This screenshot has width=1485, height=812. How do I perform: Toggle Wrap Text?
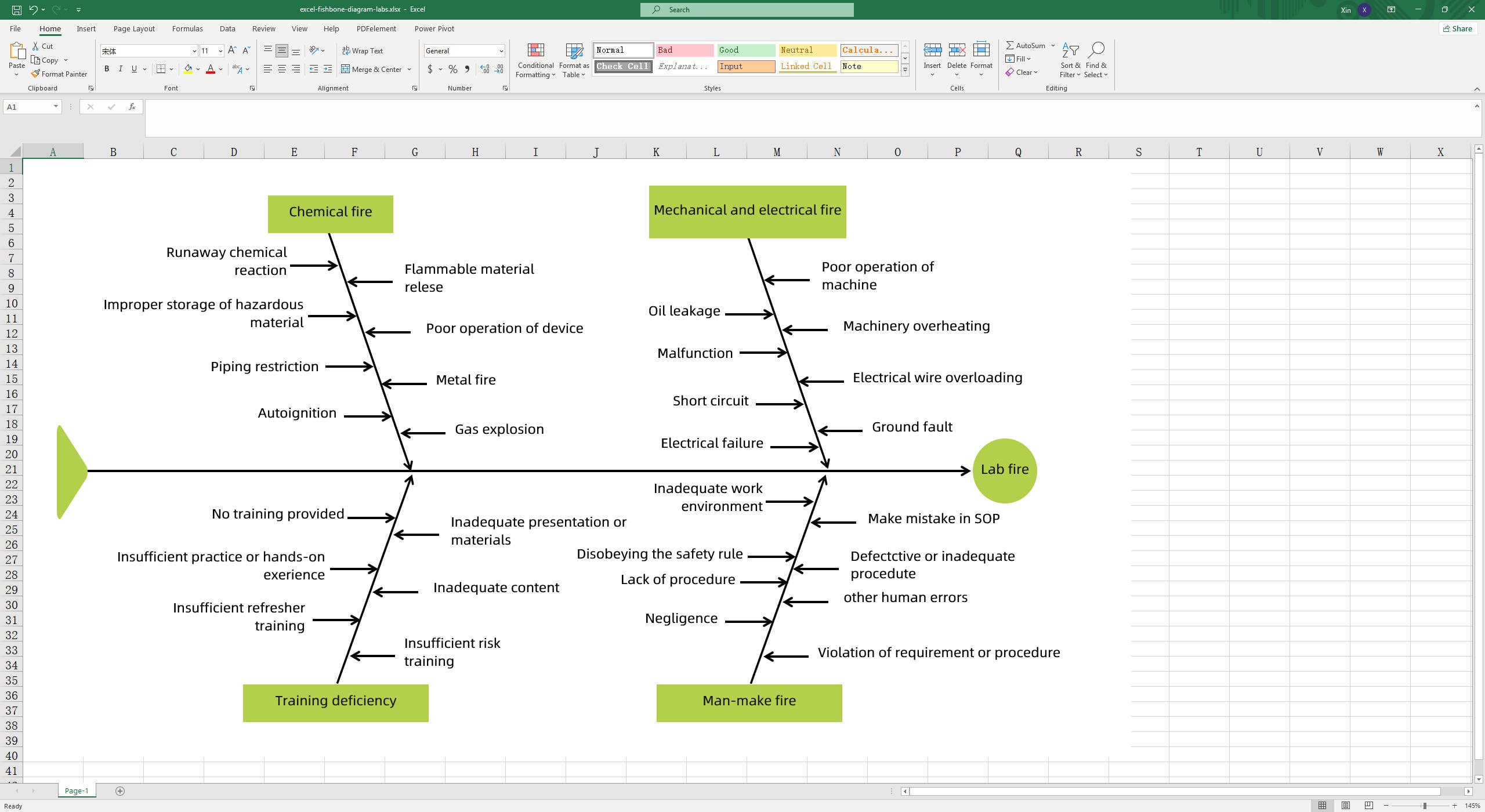363,50
